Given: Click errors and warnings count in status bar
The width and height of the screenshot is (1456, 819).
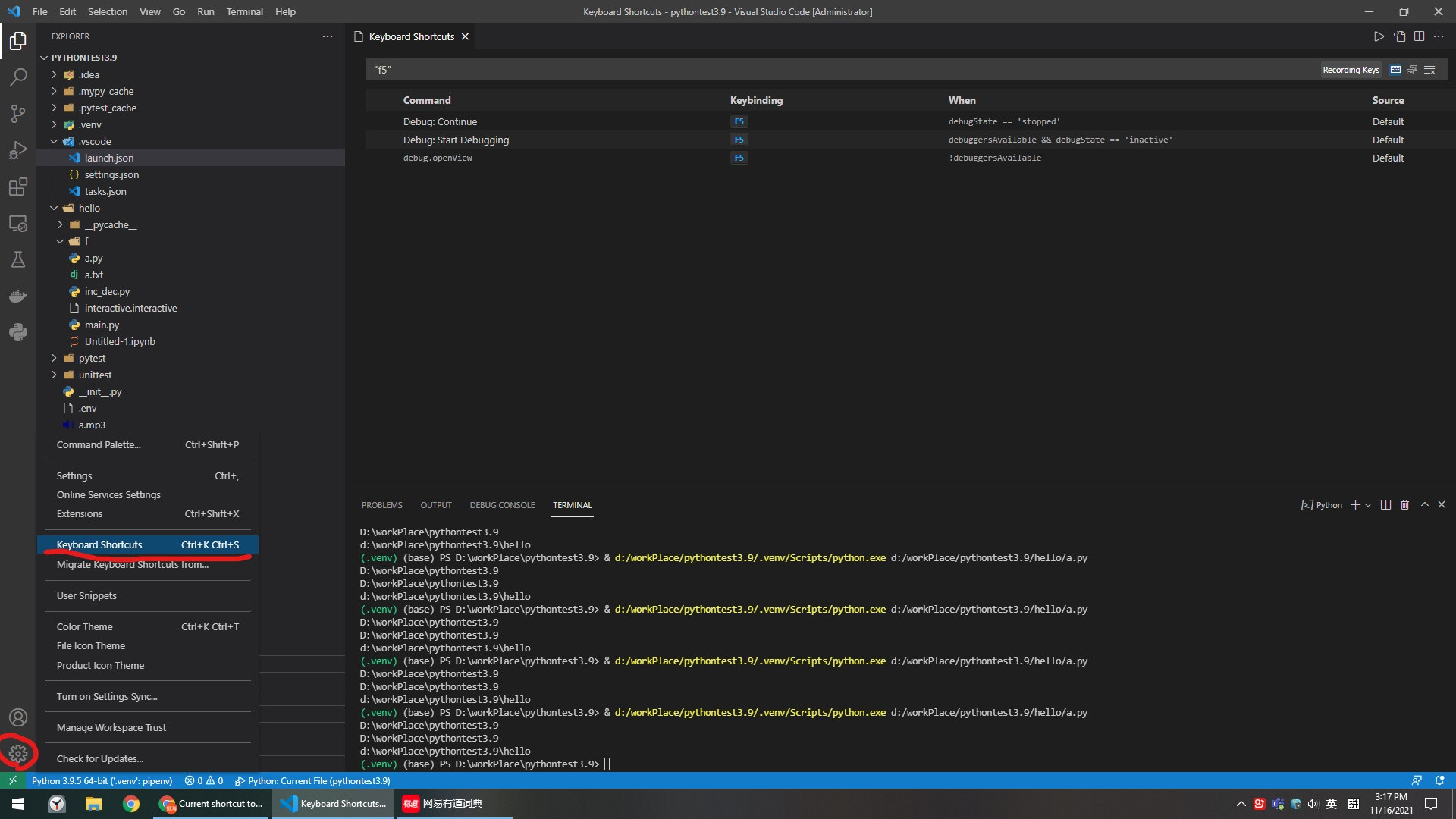Looking at the screenshot, I should [203, 780].
